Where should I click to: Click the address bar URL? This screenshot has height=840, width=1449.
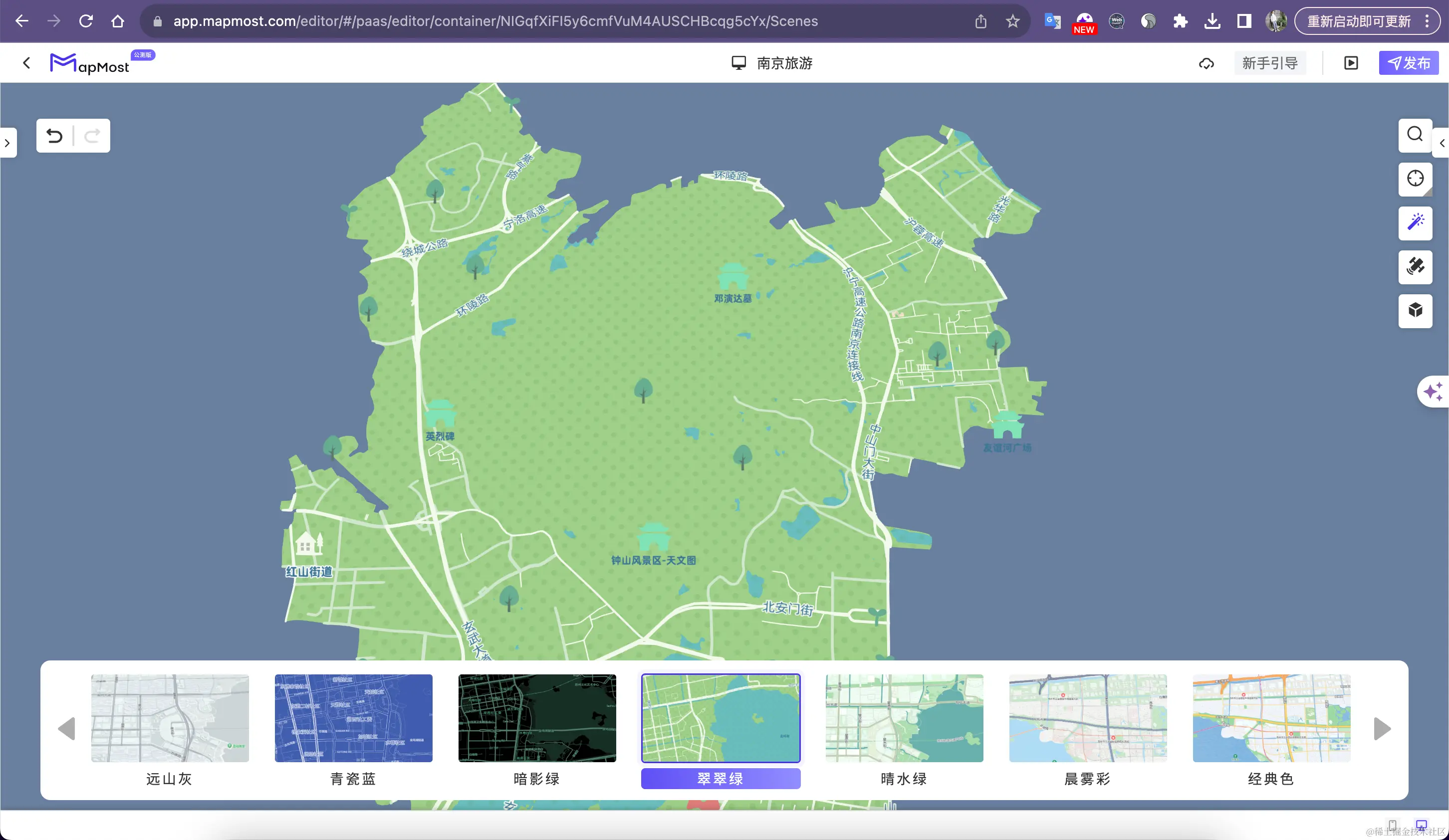(x=495, y=21)
